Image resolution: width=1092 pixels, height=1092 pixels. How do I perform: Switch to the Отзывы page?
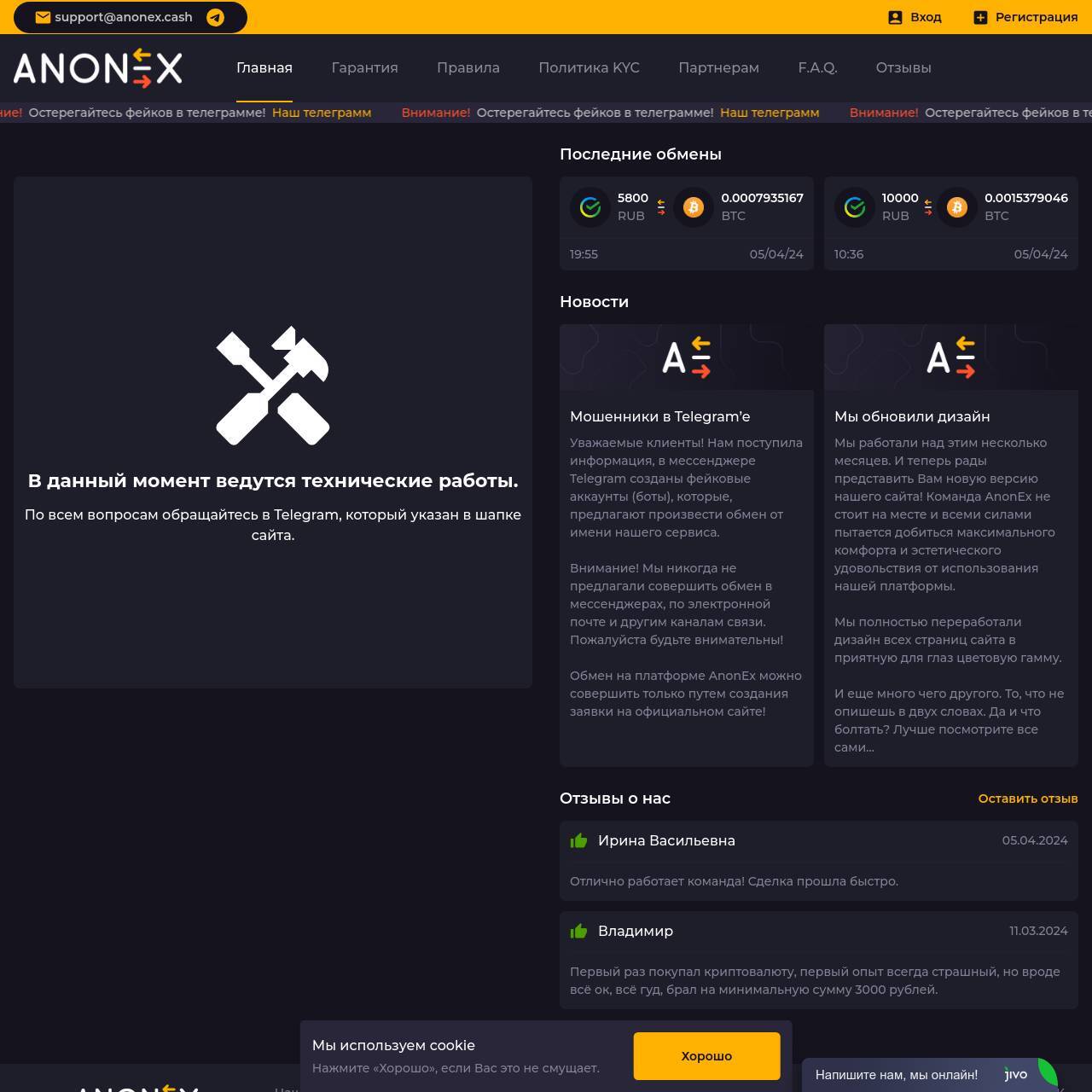[x=903, y=67]
